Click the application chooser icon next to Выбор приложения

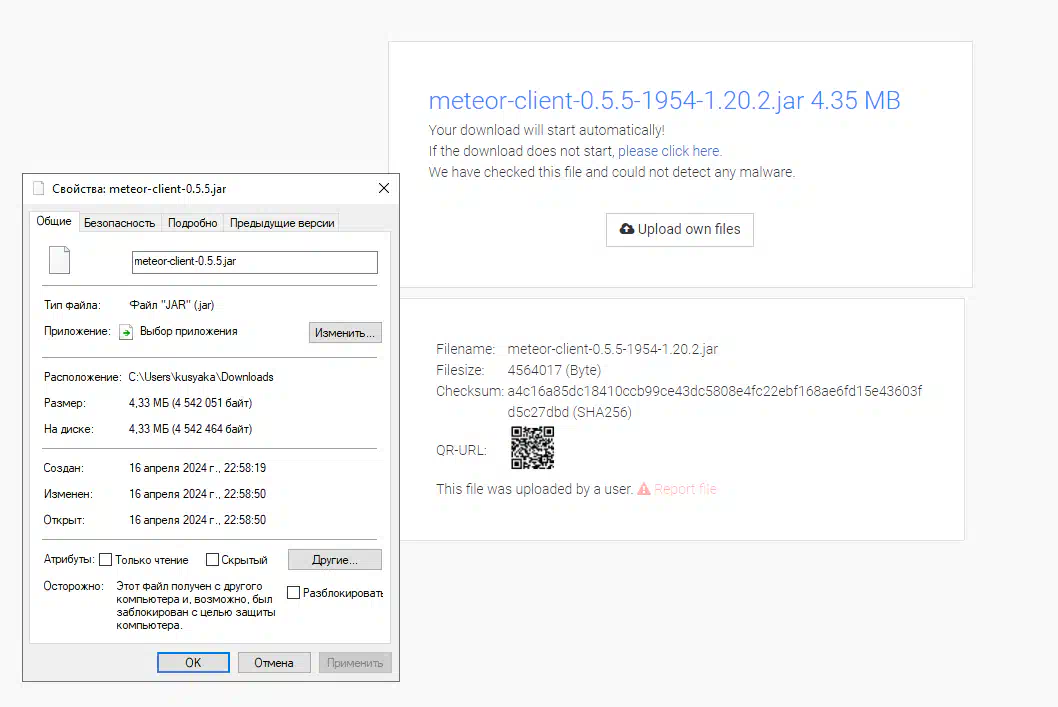tap(126, 332)
